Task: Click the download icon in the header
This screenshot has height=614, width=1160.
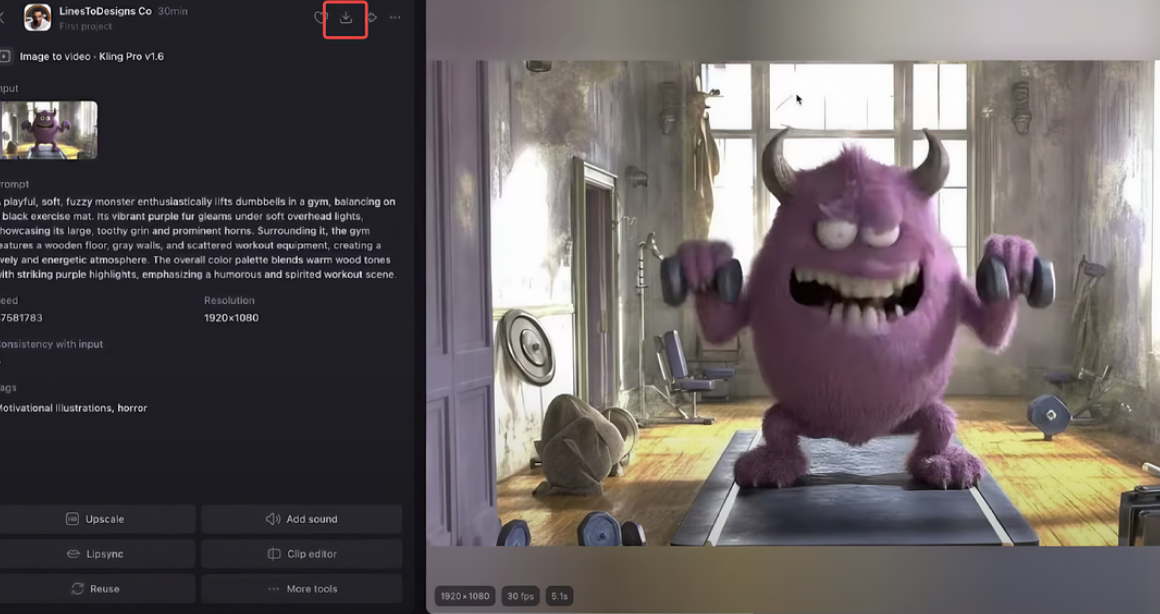Action: tap(345, 18)
